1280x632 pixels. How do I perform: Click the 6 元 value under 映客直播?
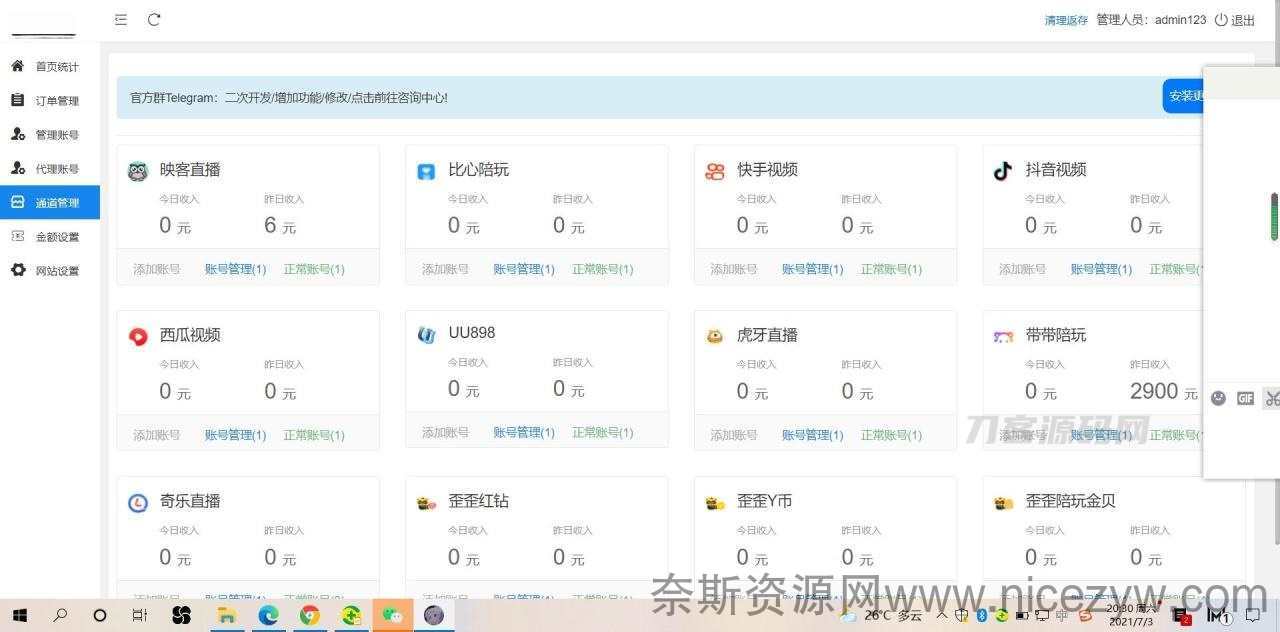click(280, 226)
